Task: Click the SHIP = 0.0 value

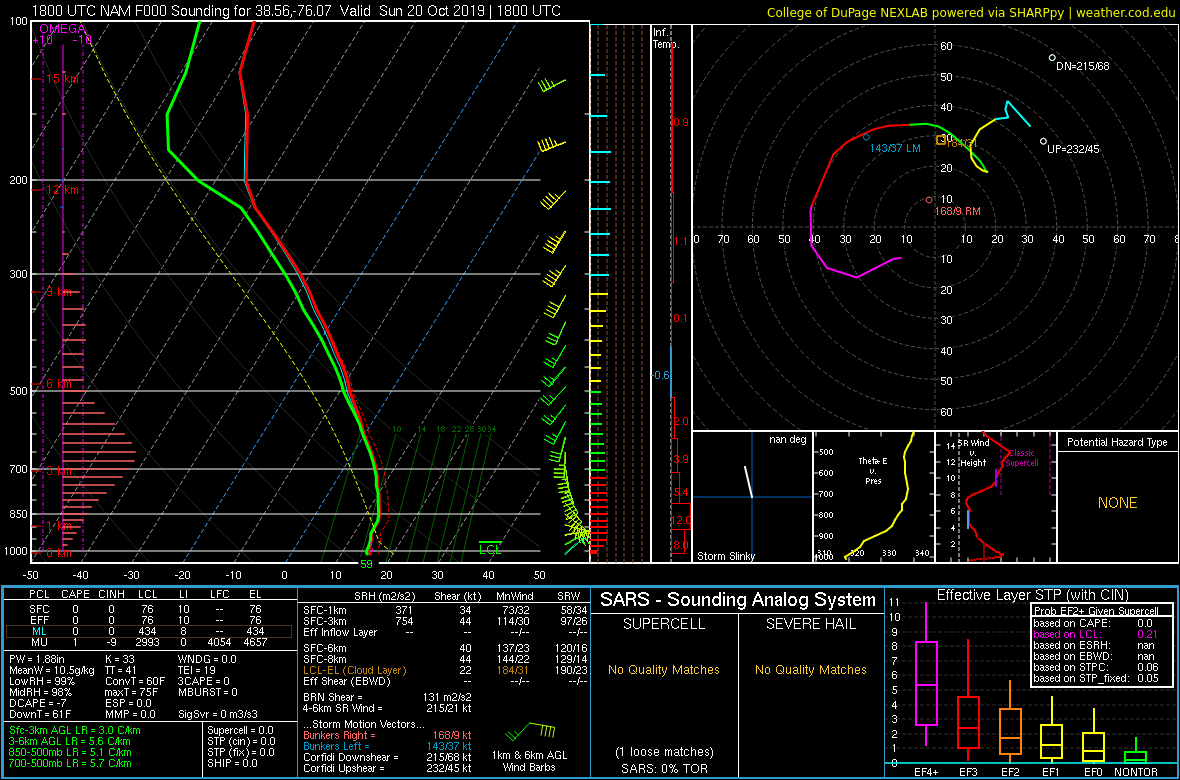Action: point(232,762)
